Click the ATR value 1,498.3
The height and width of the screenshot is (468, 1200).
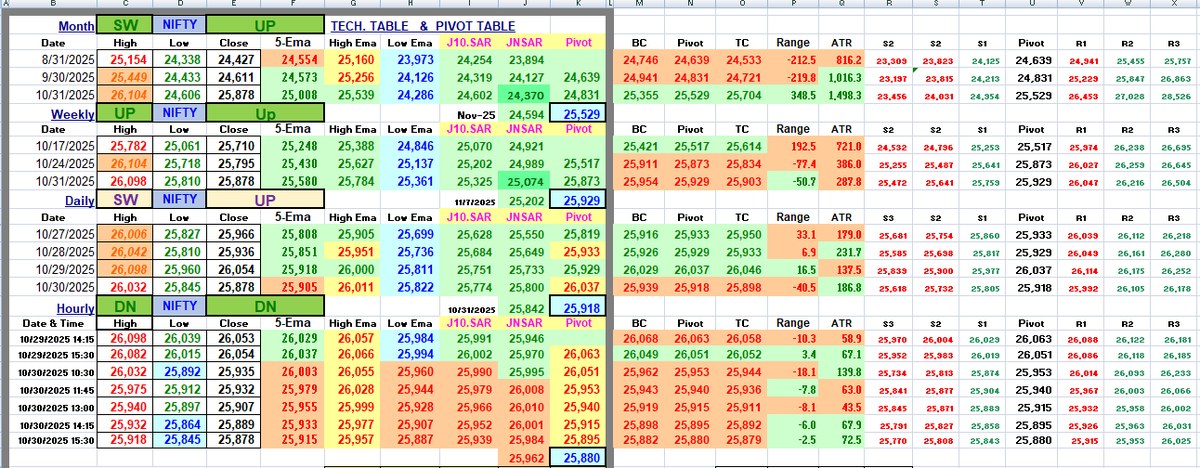[x=844, y=94]
